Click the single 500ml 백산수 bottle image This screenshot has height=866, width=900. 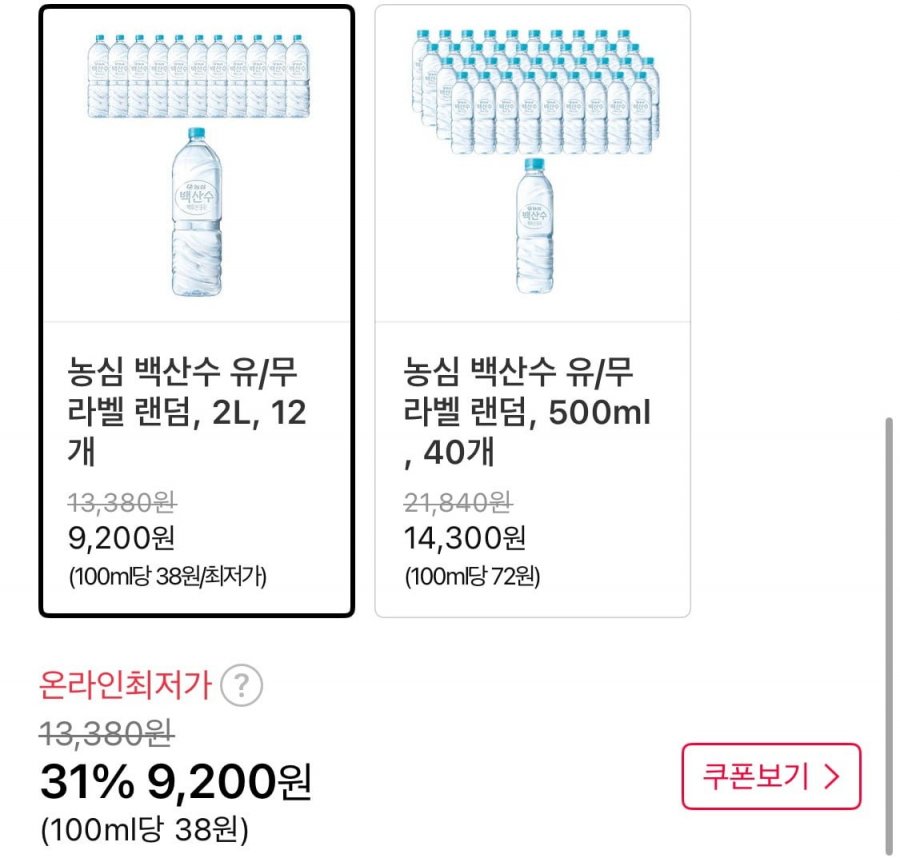[533, 226]
